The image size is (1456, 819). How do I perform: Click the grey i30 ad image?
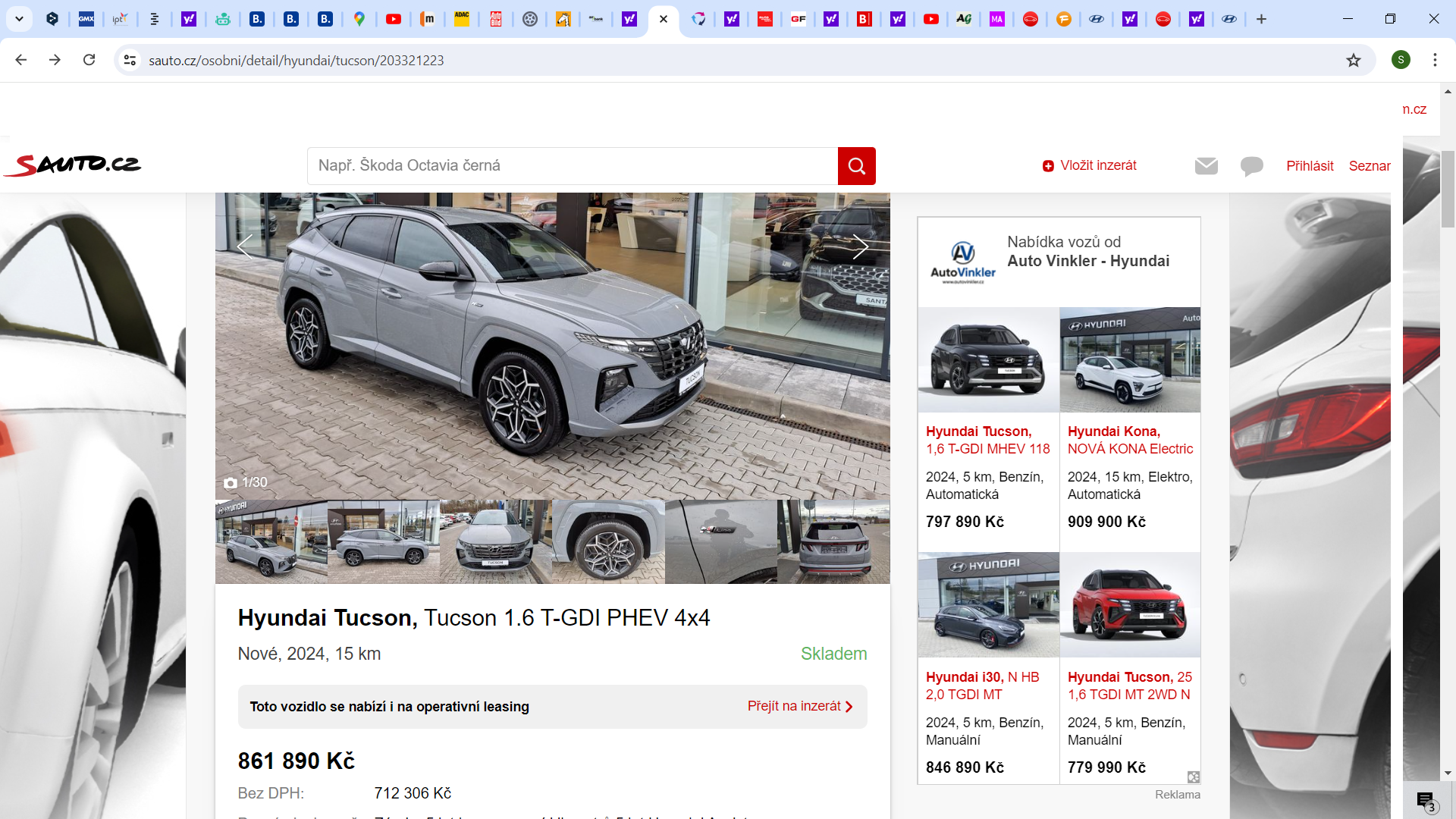pos(988,604)
